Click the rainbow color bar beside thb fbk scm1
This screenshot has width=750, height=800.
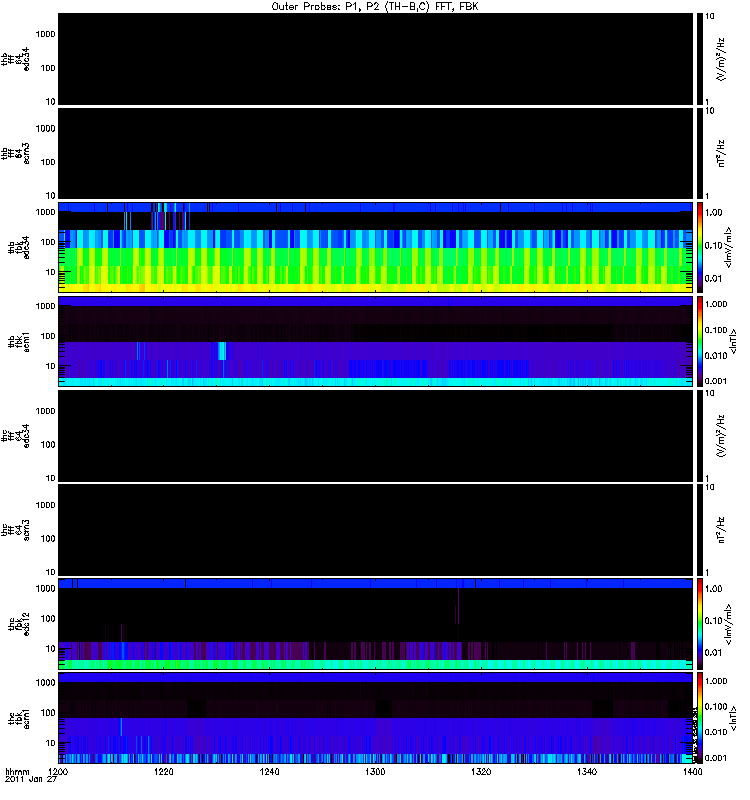[x=700, y=341]
